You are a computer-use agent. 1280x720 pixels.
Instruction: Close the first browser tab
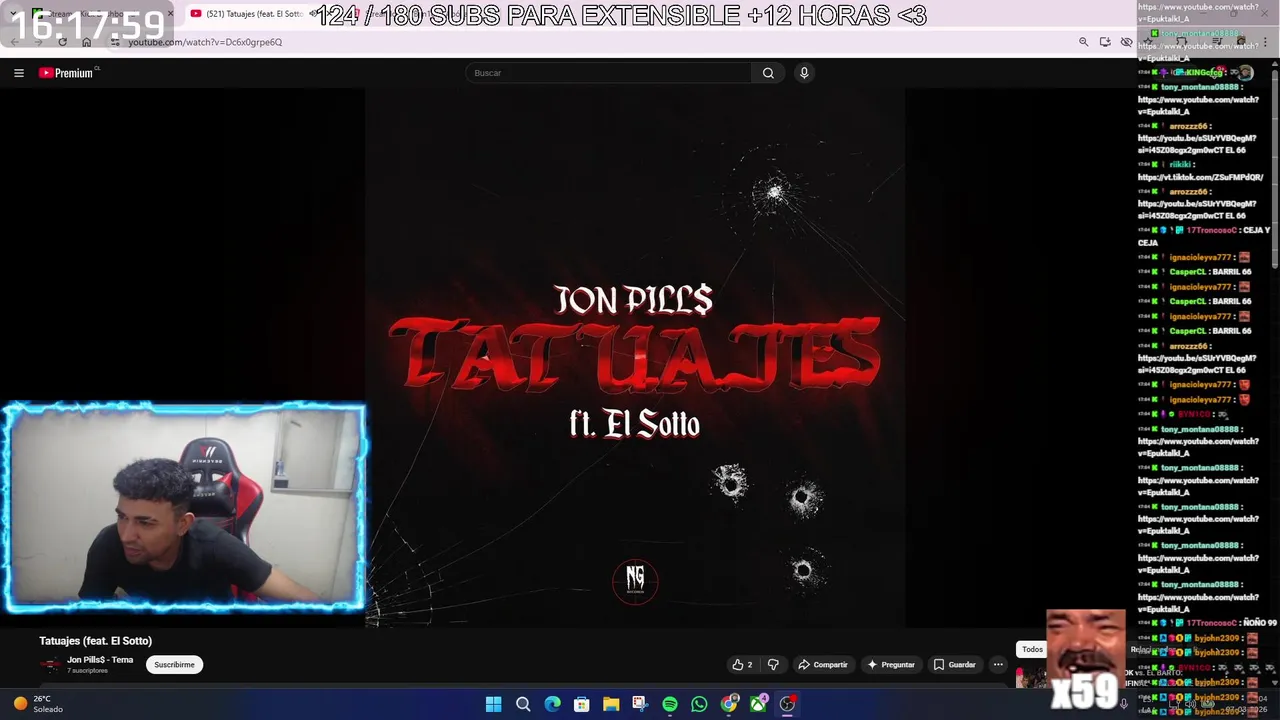tap(170, 14)
